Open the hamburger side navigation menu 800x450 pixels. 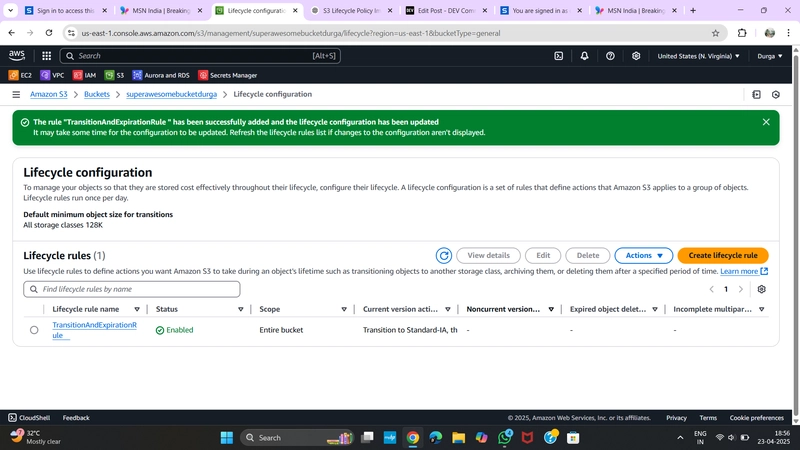[x=16, y=94]
